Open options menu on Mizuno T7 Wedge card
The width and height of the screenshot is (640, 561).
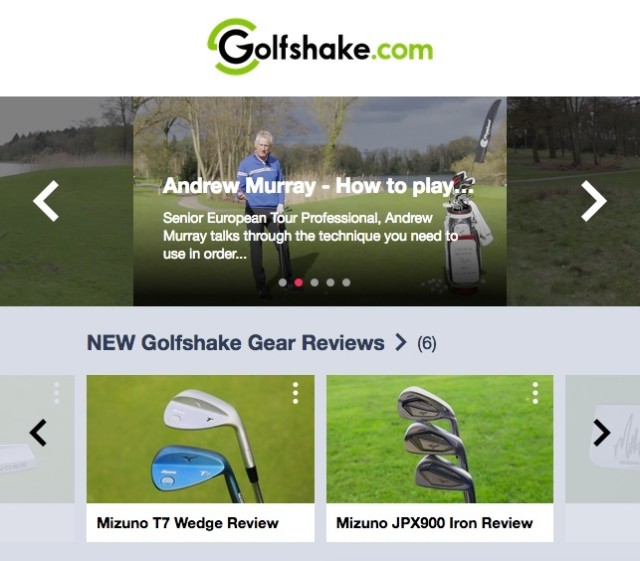tap(296, 393)
